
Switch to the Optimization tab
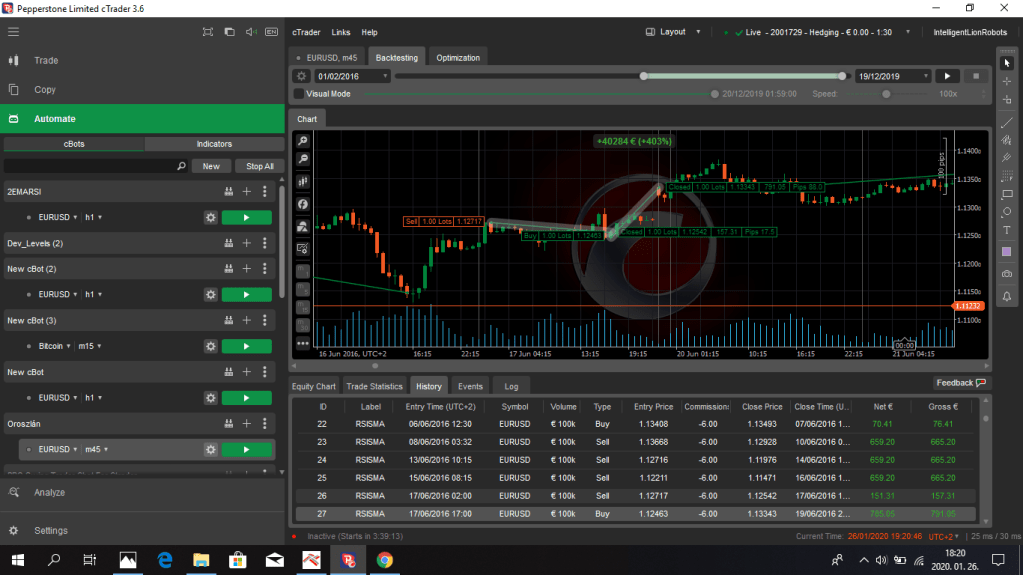[458, 57]
